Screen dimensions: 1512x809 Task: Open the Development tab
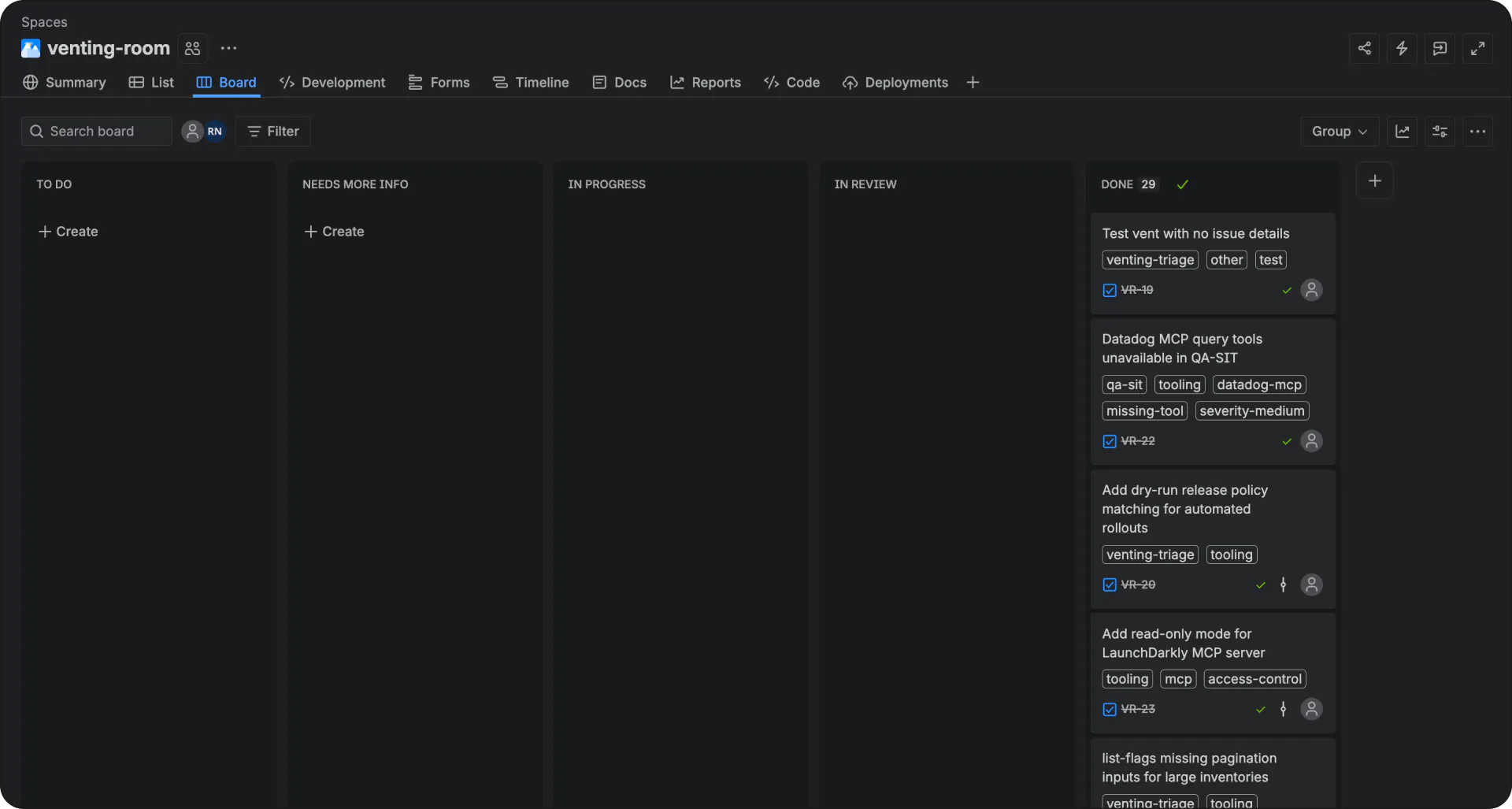click(332, 83)
